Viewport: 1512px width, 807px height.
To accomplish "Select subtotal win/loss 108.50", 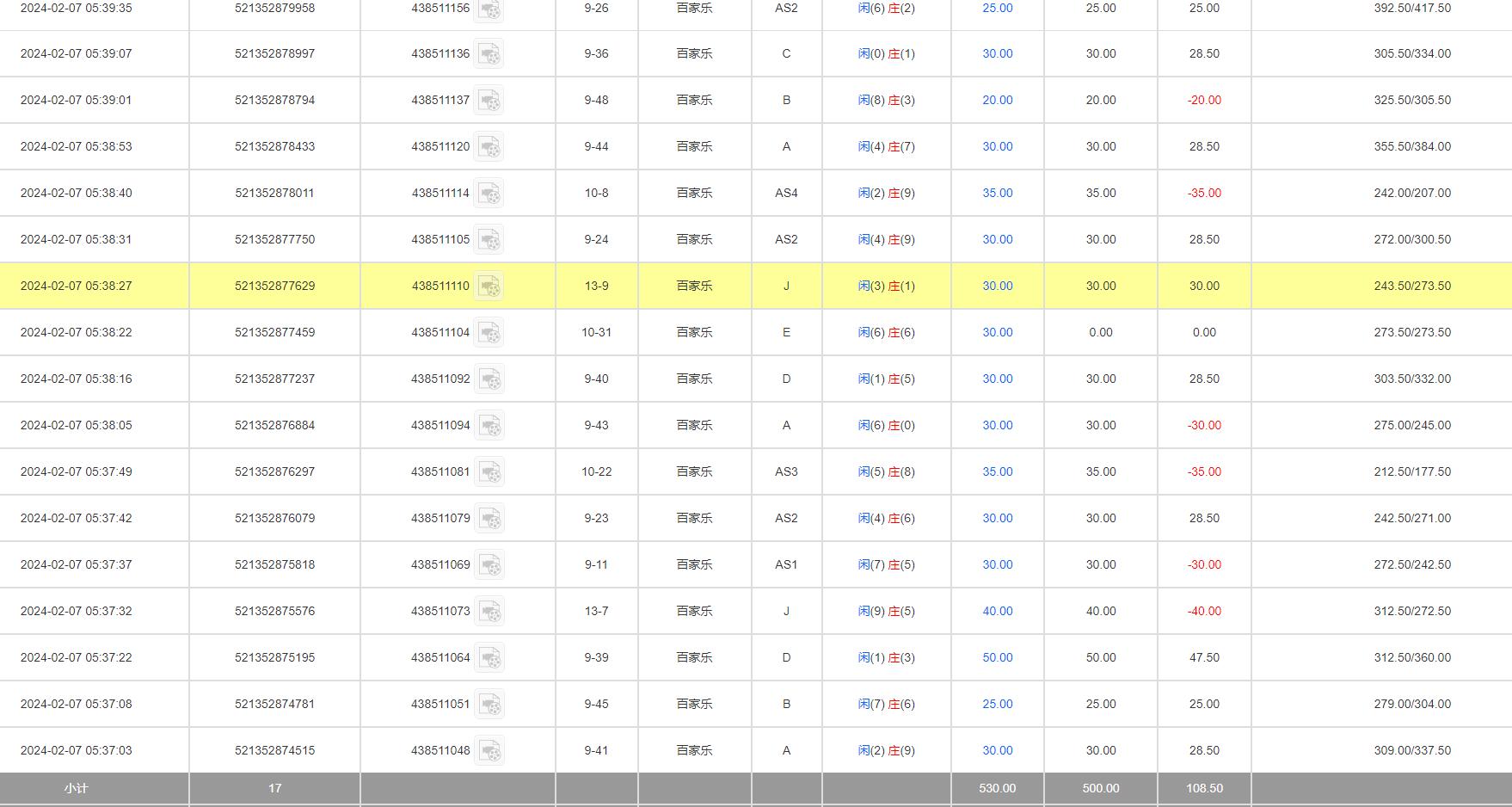I will point(1204,788).
